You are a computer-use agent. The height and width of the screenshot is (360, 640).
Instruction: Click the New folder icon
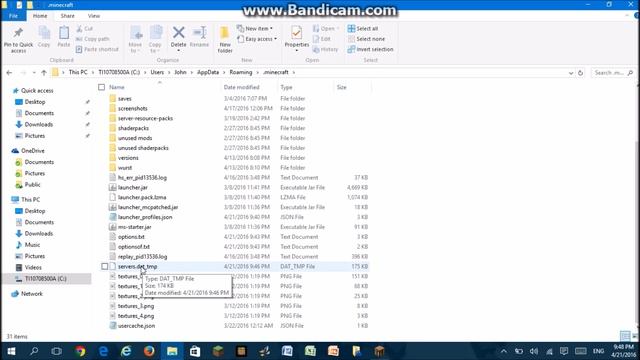[224, 33]
